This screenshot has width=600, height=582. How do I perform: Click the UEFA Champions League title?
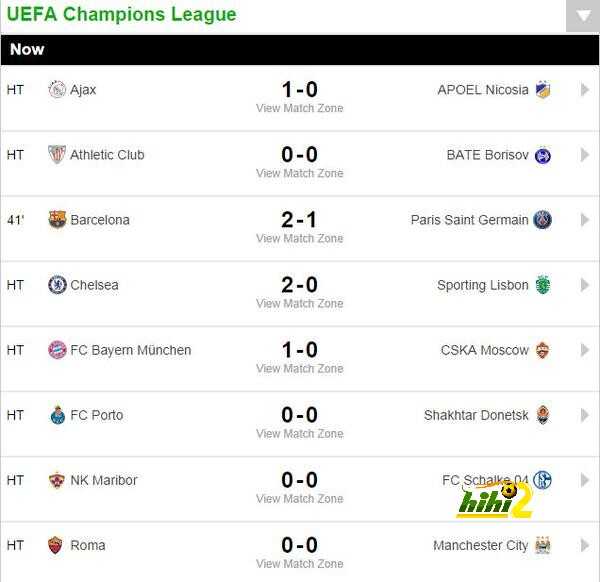point(122,15)
